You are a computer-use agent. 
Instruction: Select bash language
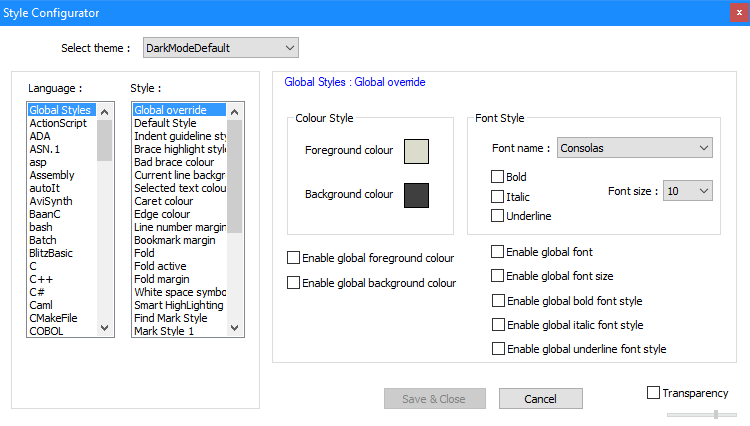click(62, 227)
